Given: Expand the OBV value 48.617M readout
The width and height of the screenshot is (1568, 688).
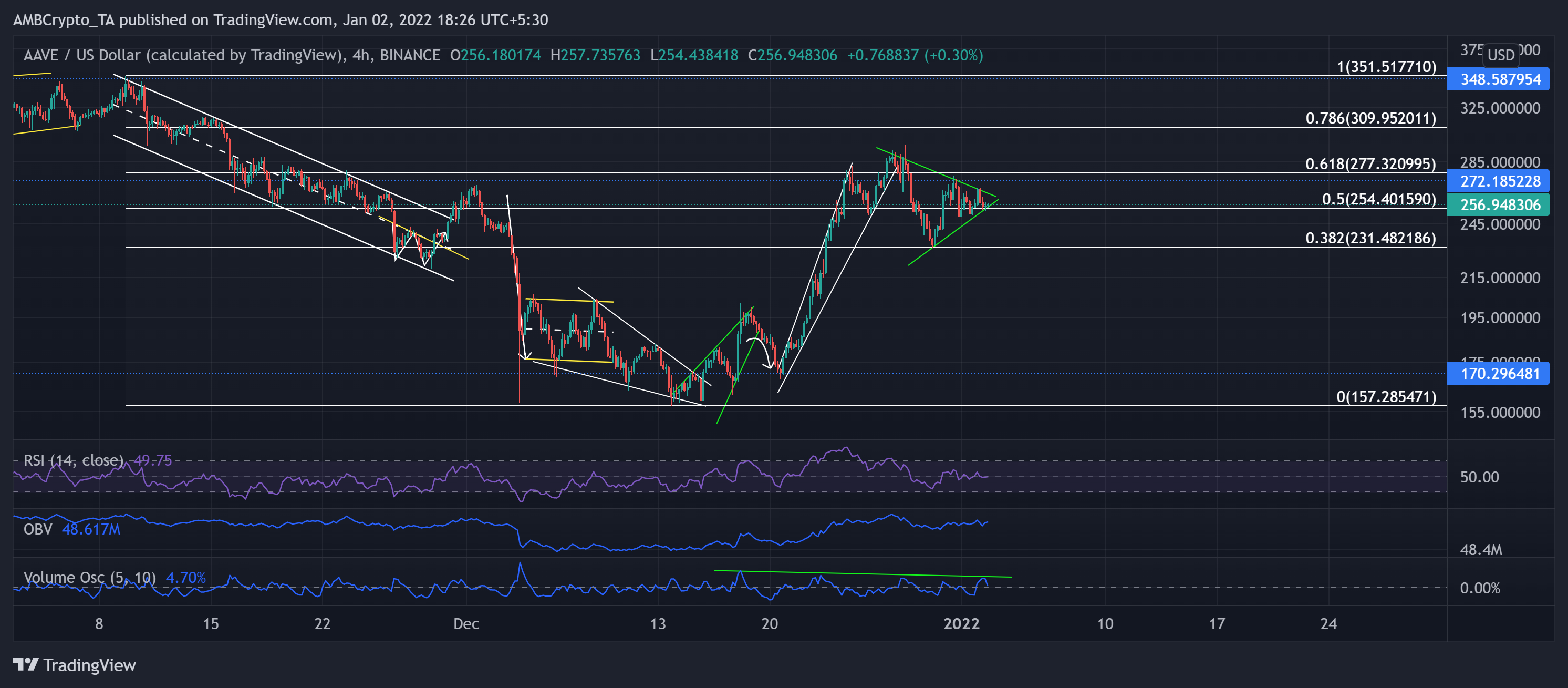Looking at the screenshot, I should point(91,530).
